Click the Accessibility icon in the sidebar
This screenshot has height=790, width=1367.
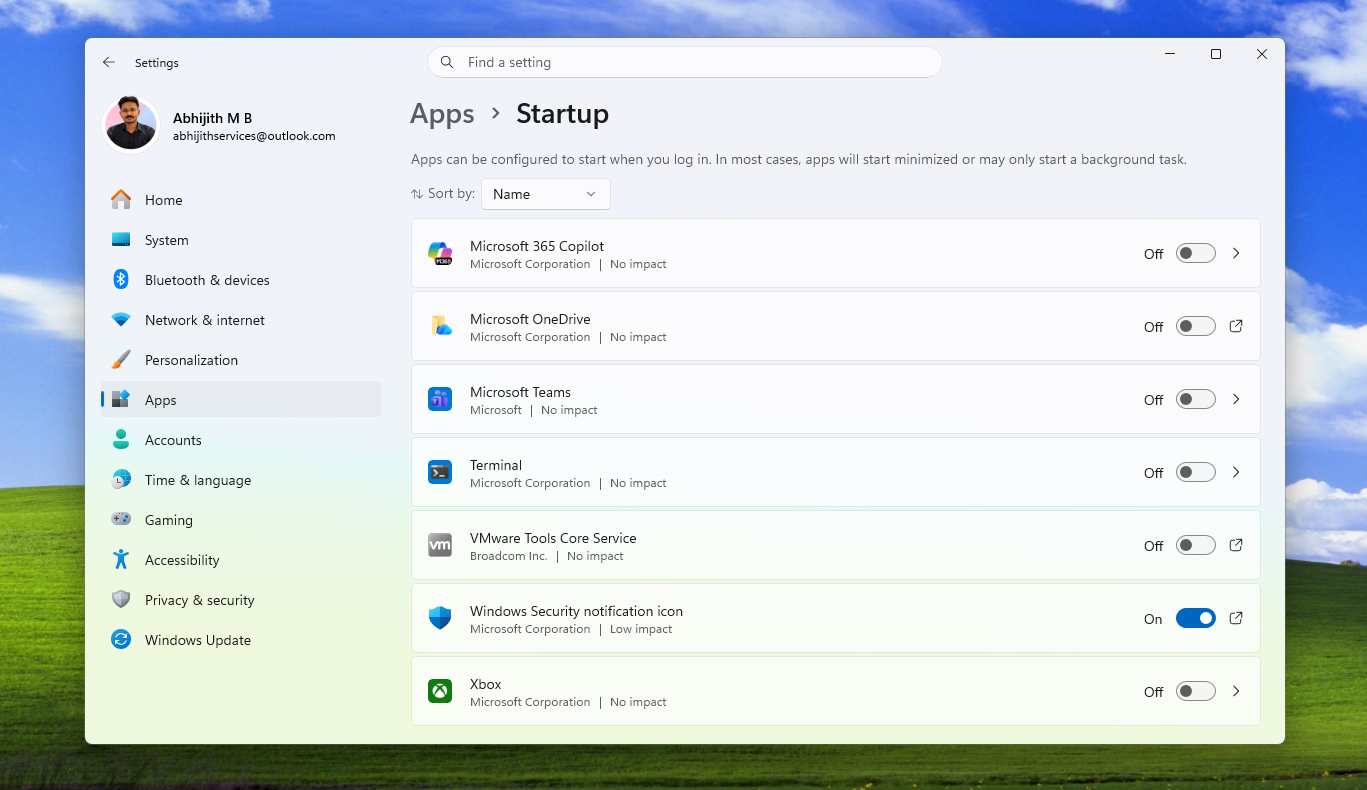pyautogui.click(x=120, y=559)
